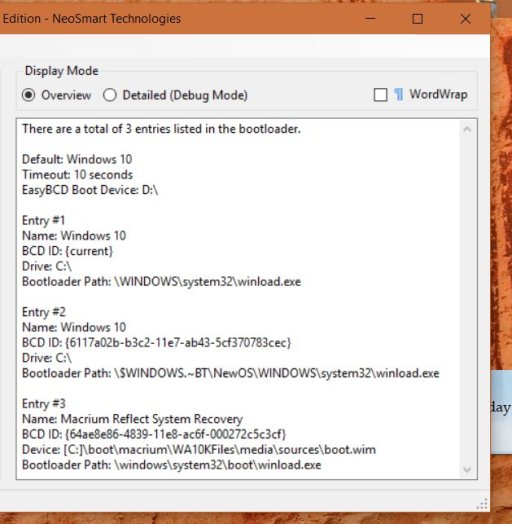Click the window title 'NeoSmart Technologies'

[x=117, y=19]
